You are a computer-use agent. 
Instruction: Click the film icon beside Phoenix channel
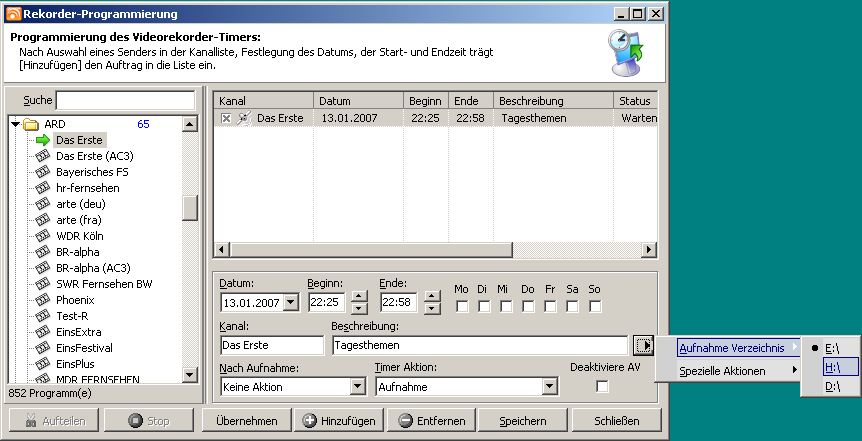(x=42, y=300)
